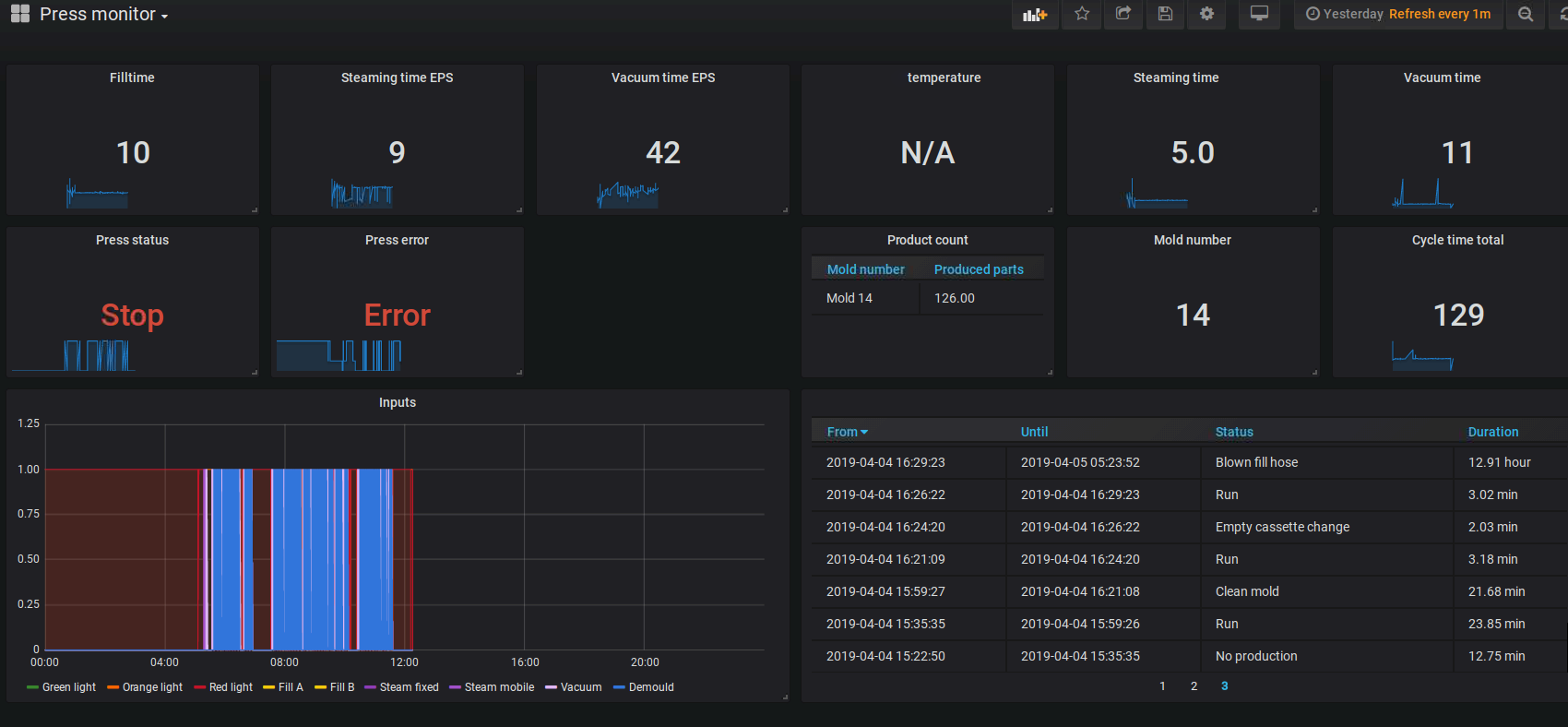Screen dimensions: 1568x727
Task: Go to page 1 of status table
Action: pyautogui.click(x=1162, y=685)
